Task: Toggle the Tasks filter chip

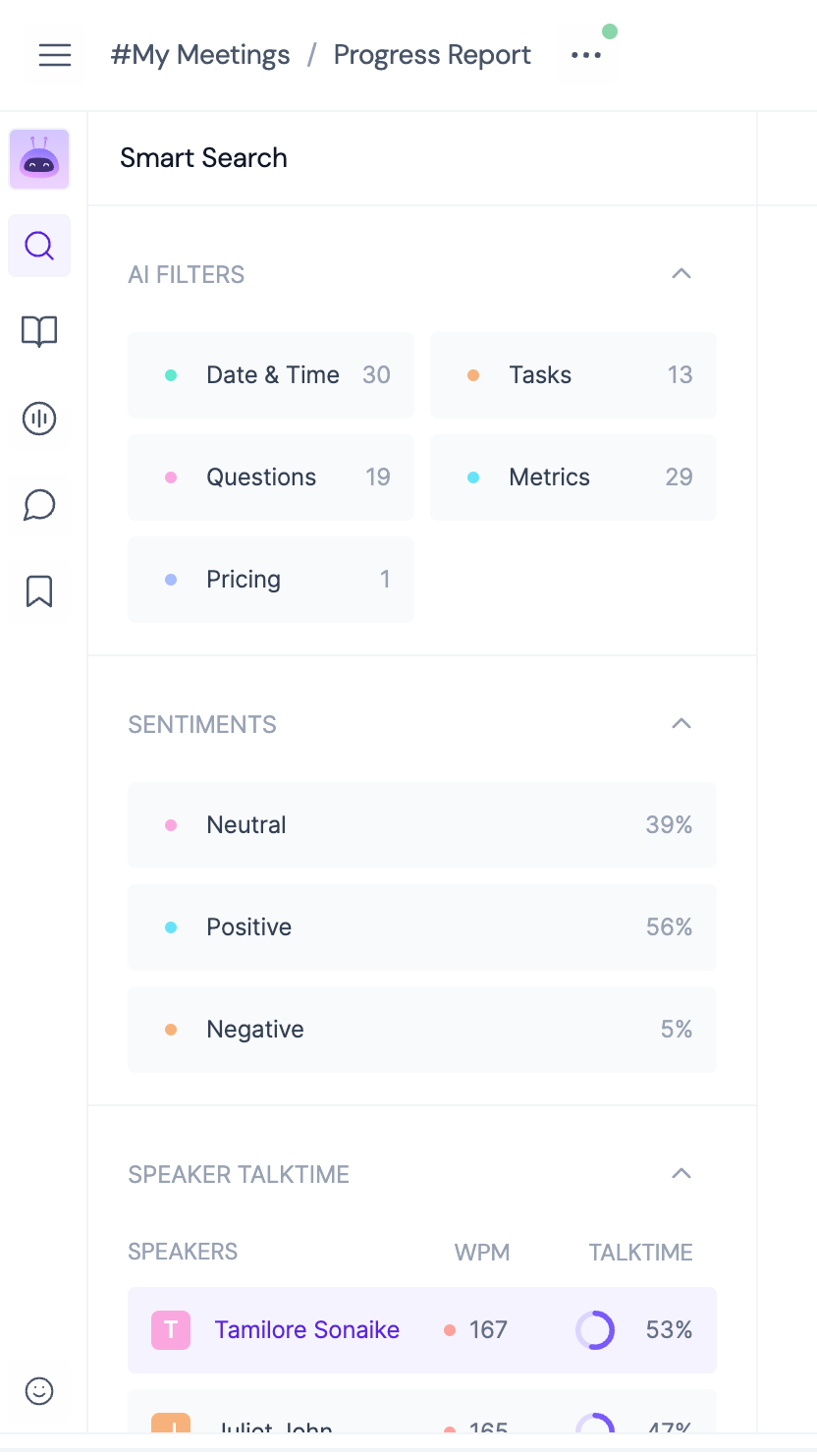Action: click(x=572, y=375)
